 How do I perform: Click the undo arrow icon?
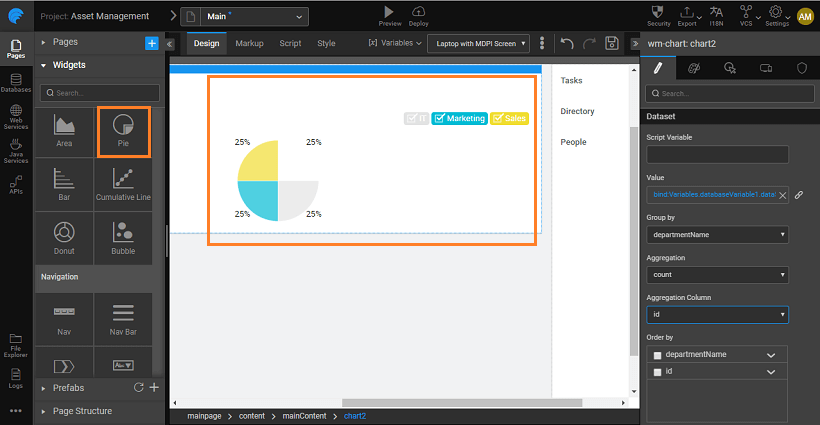[x=567, y=44]
